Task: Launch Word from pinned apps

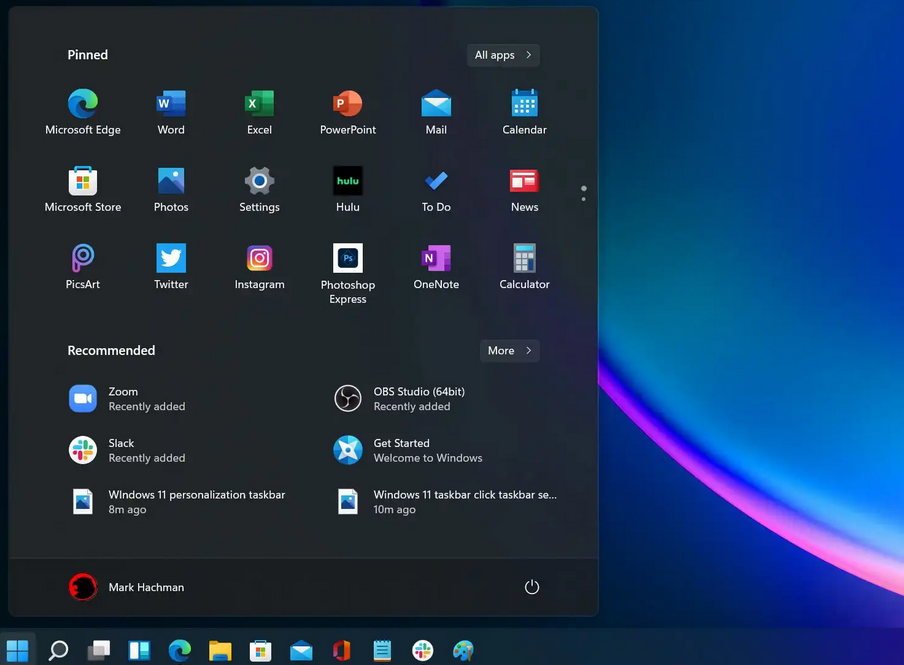Action: (x=171, y=113)
